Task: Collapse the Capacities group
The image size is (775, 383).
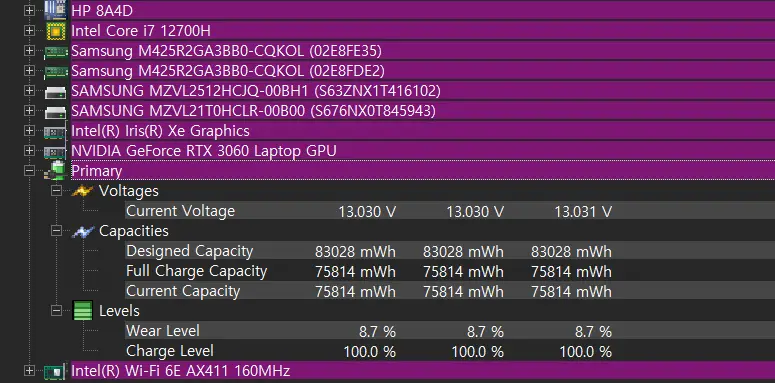Action: coord(57,230)
